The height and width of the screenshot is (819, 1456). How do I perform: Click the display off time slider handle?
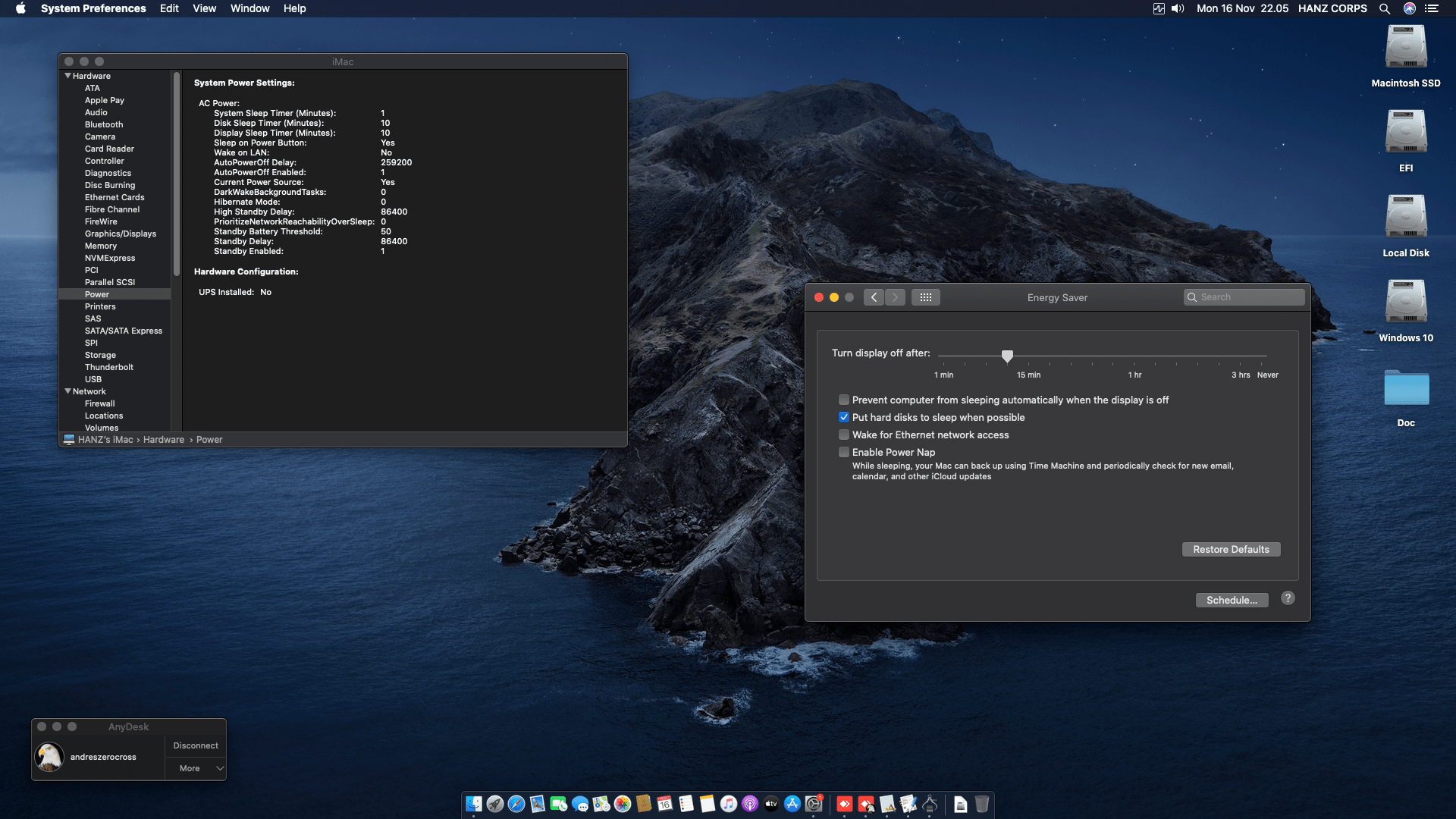[x=1007, y=356]
